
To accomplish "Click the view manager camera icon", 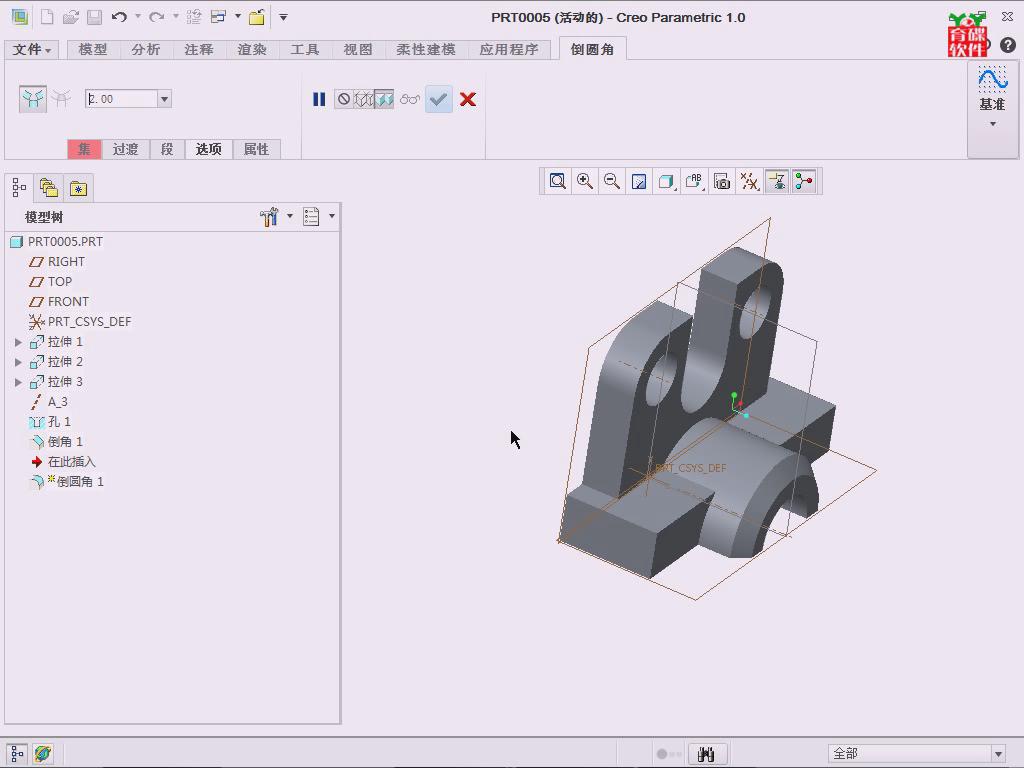I will click(722, 181).
